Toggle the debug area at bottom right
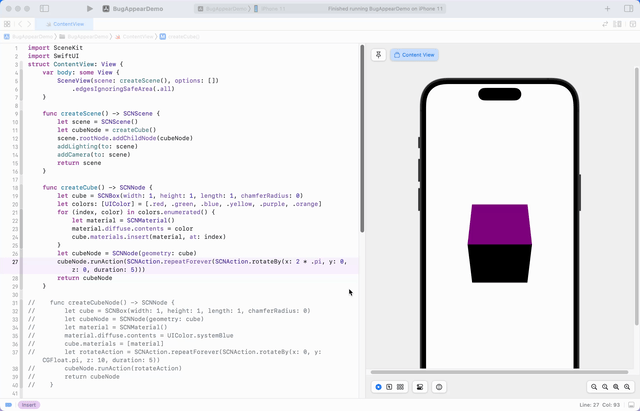Screen dimensions: 640x411 click(x=631, y=405)
